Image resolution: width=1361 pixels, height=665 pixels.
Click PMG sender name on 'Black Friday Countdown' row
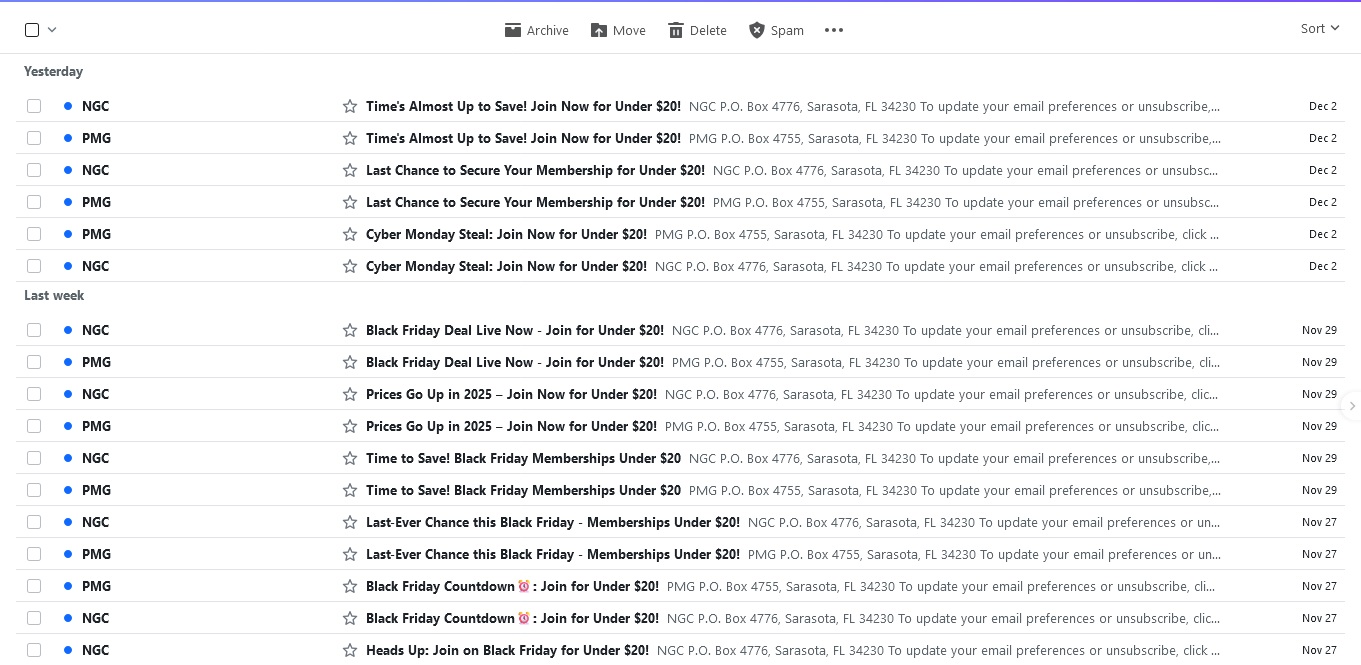[x=96, y=586]
